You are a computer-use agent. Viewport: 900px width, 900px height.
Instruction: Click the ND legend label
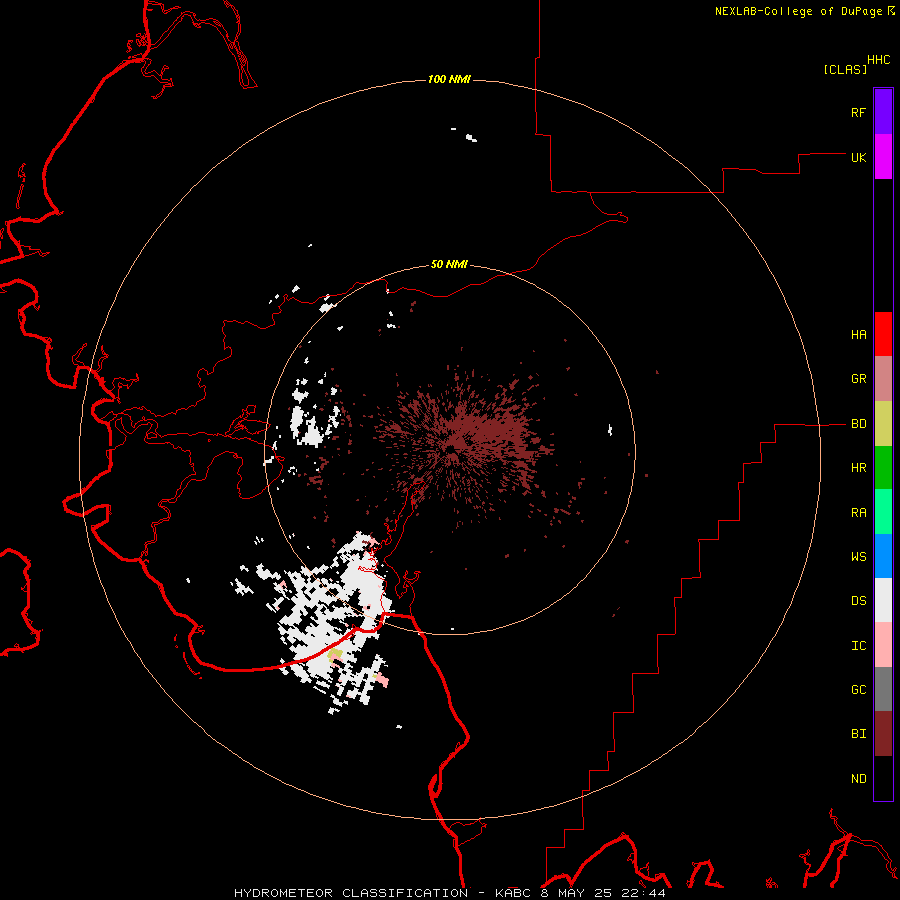point(858,779)
